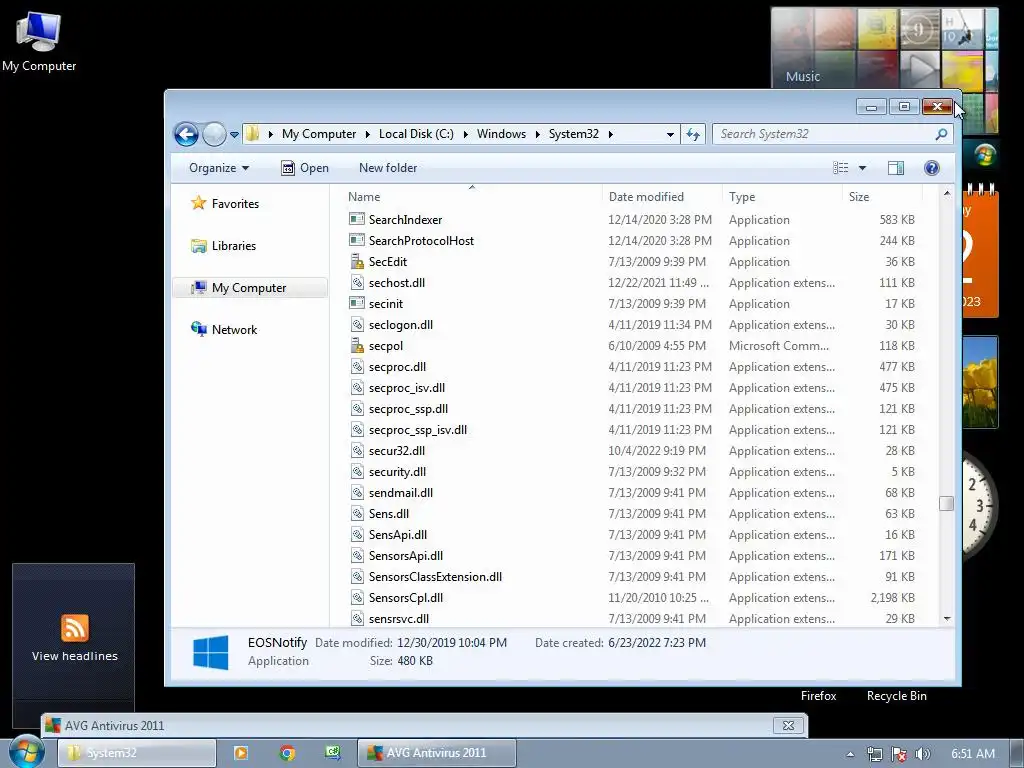
Task: Select the secpol console icon
Action: 357,345
